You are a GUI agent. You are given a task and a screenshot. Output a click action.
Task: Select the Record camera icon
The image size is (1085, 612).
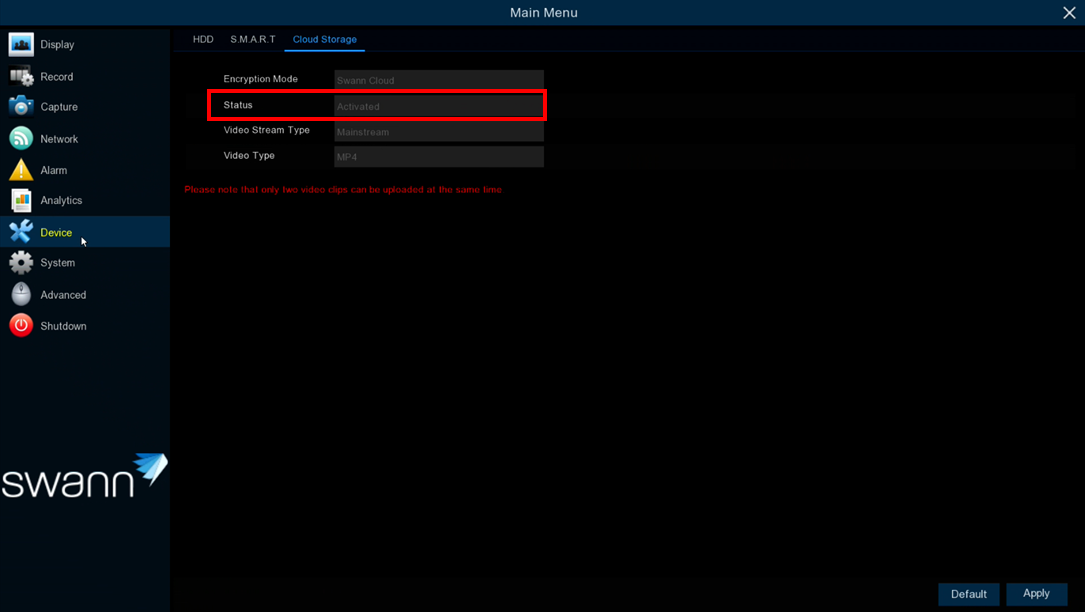pos(21,77)
